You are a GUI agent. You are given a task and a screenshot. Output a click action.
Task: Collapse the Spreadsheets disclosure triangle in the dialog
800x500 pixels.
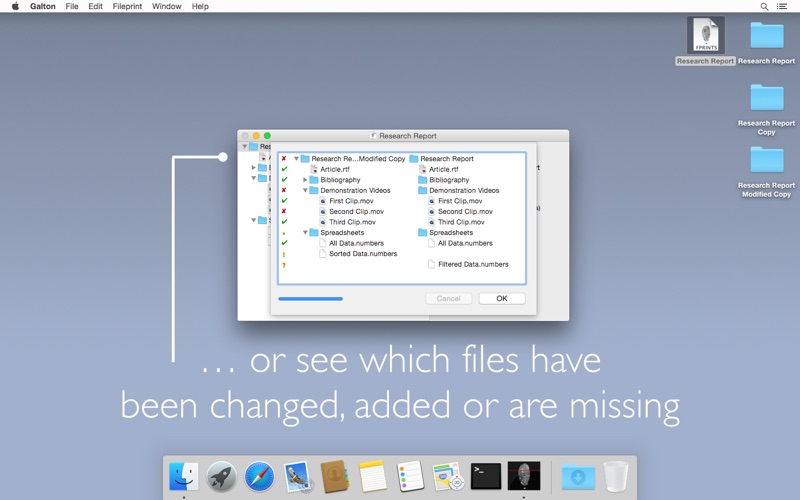(305, 233)
